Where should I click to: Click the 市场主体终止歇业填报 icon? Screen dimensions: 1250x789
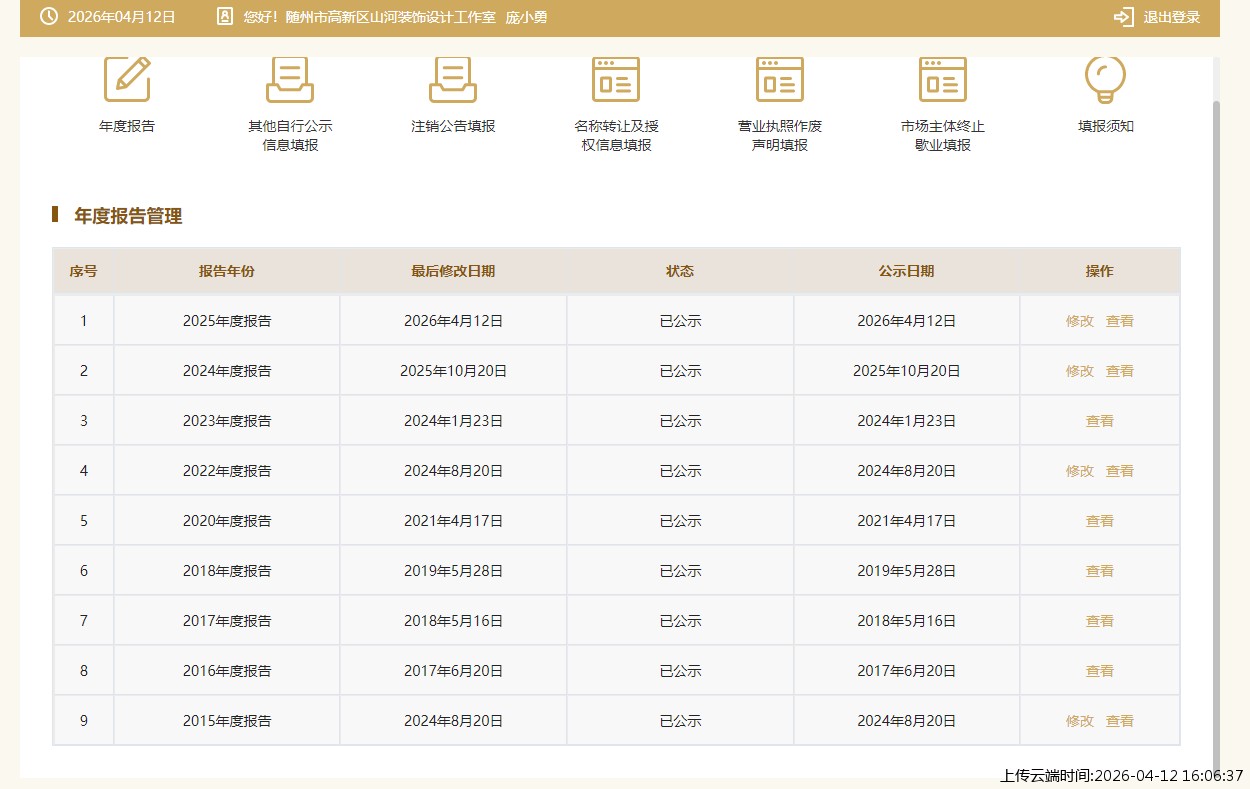943,80
